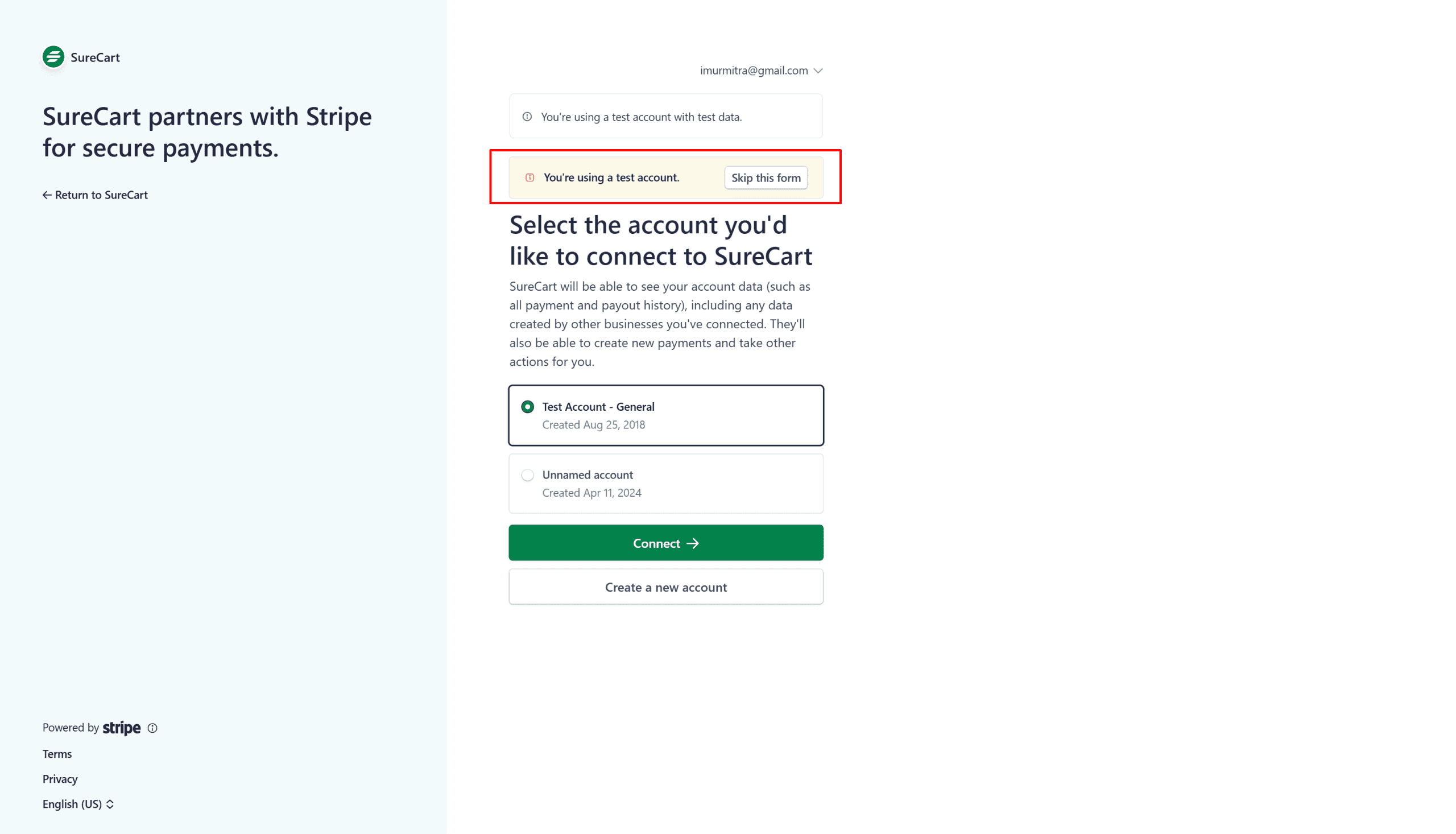Screen dimensions: 1456x834
Task: Click the test data info icon
Action: [527, 117]
